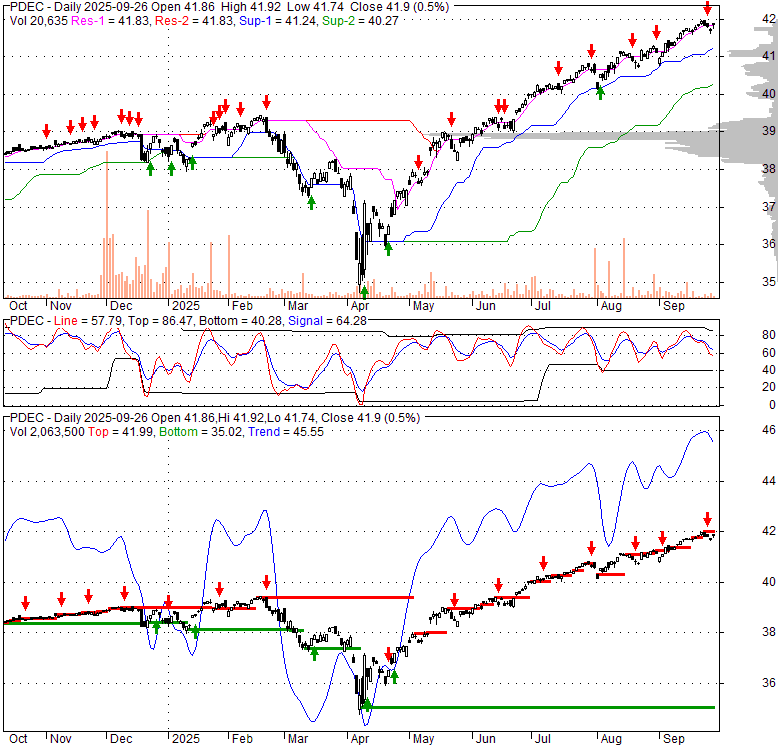Click the 41 price label on top chart
Viewport: 780px width, 745px height.
pyautogui.click(x=769, y=56)
